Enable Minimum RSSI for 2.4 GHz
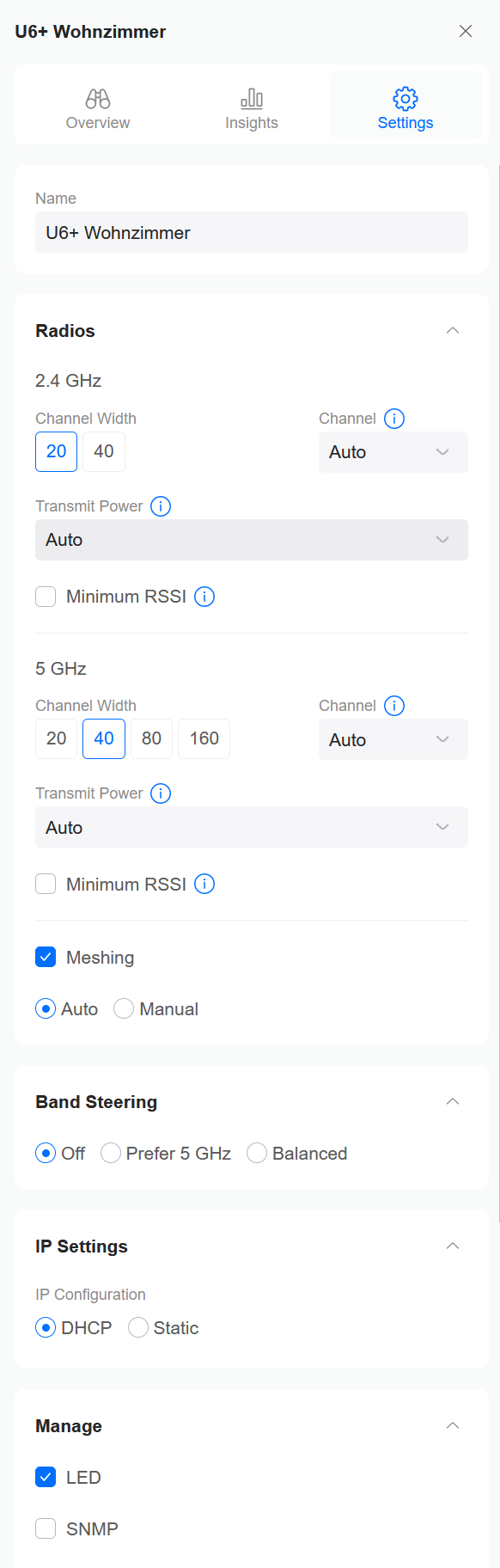Image resolution: width=500 pixels, height=1568 pixels. click(46, 597)
